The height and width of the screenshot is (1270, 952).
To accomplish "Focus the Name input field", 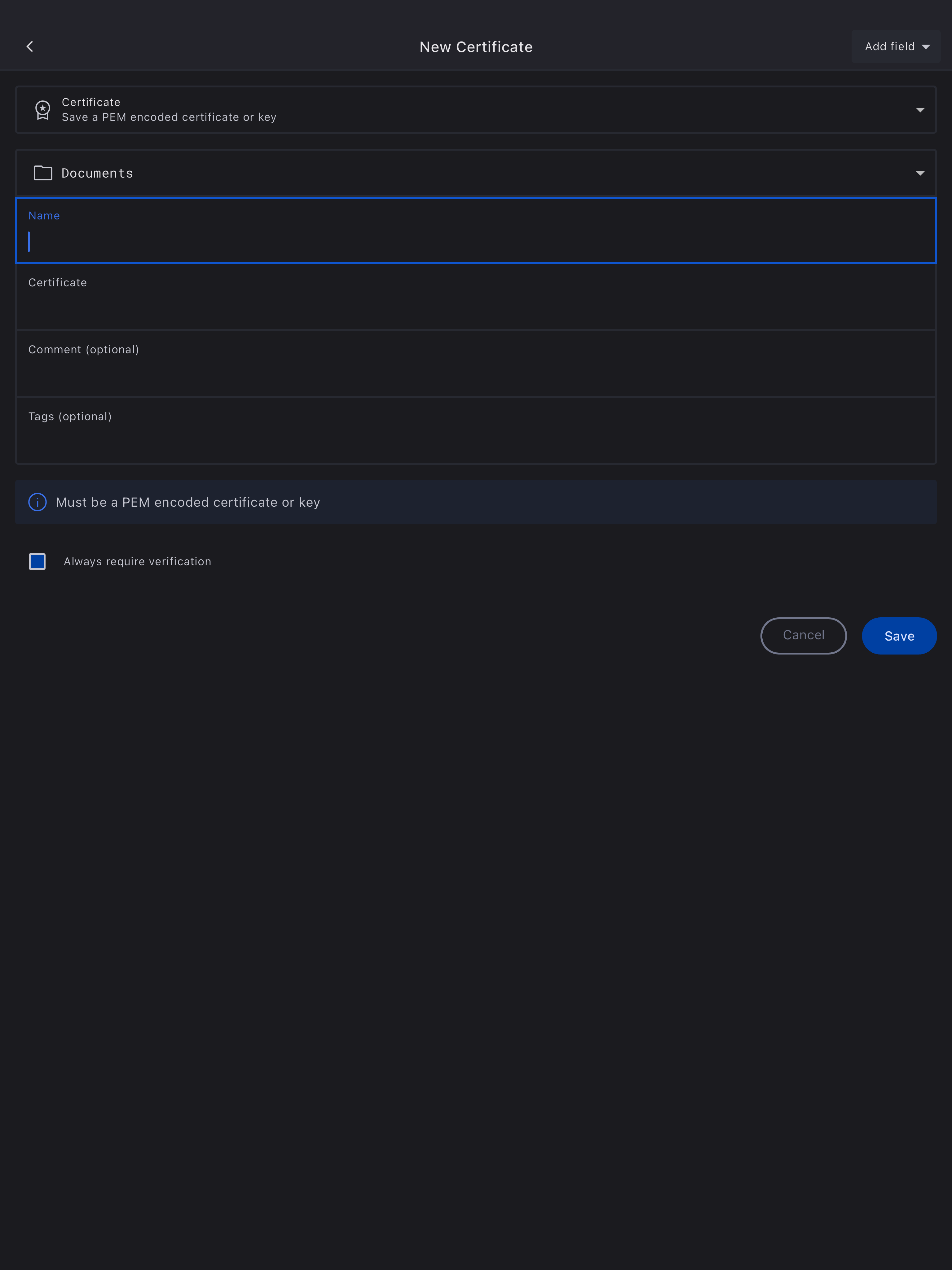I will pyautogui.click(x=475, y=241).
